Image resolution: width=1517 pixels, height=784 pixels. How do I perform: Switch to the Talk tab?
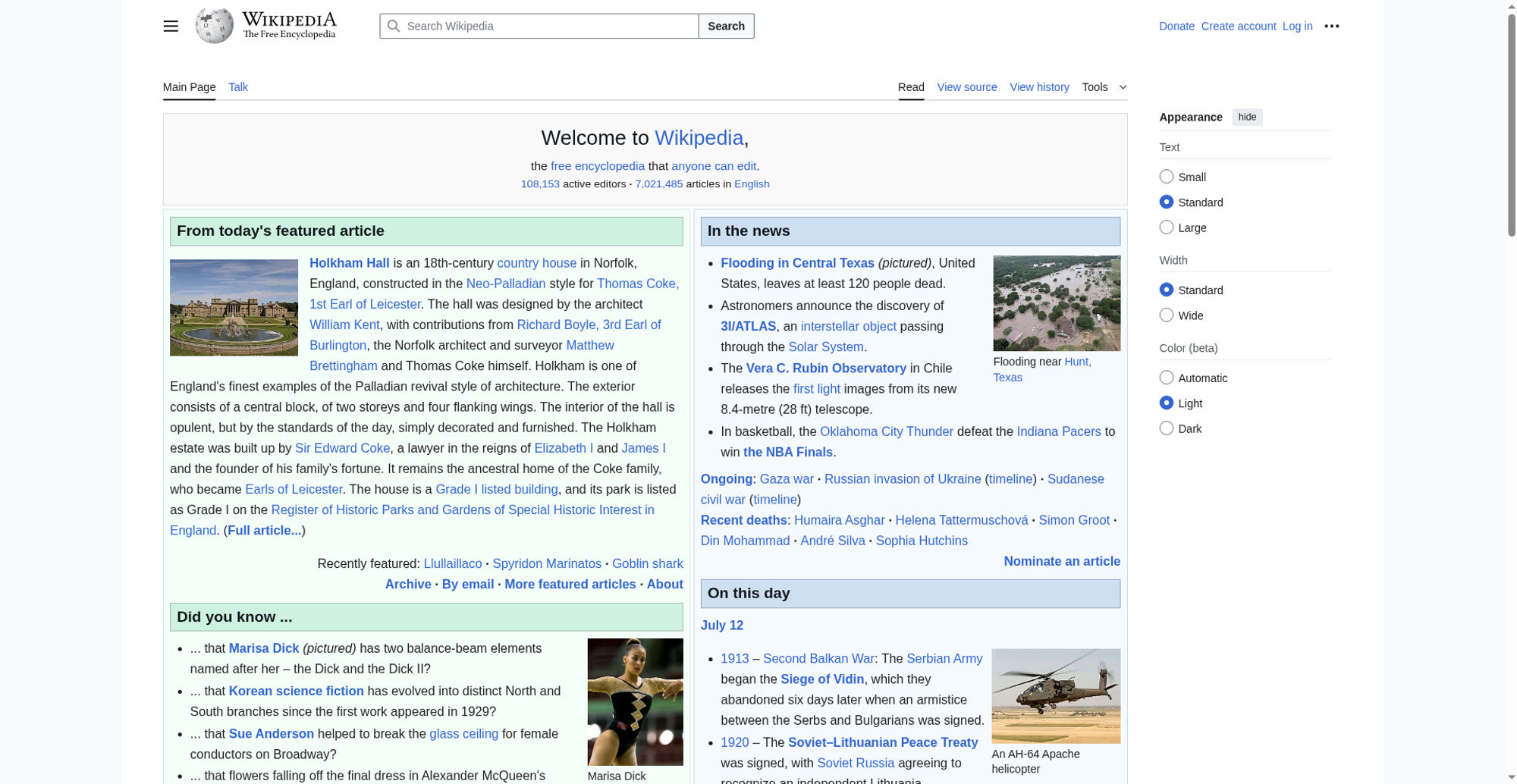pos(238,87)
